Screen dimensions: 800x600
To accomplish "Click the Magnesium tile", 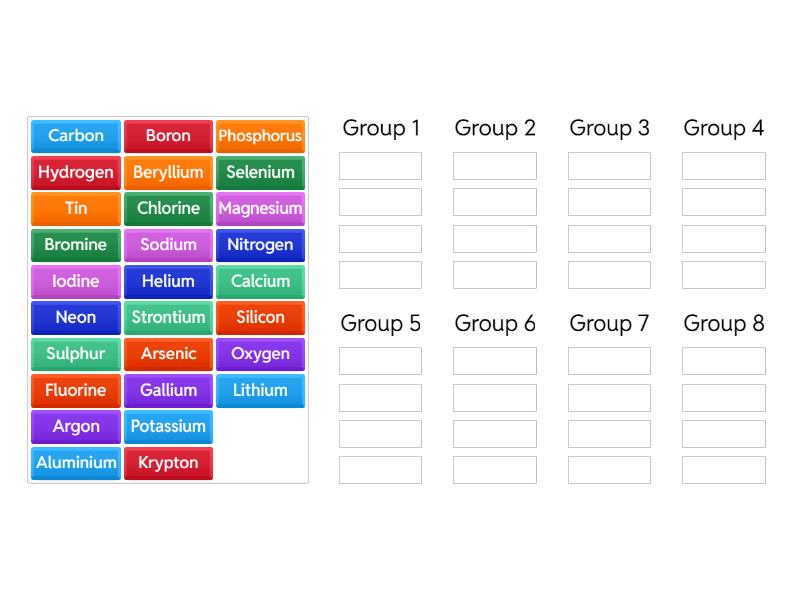I will (x=260, y=209).
